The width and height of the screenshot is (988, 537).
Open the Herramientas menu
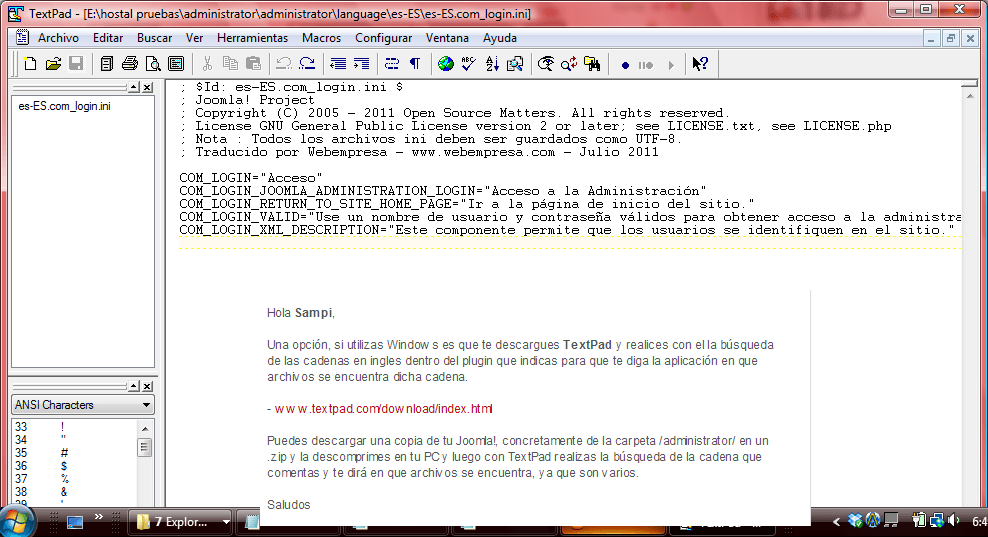252,38
